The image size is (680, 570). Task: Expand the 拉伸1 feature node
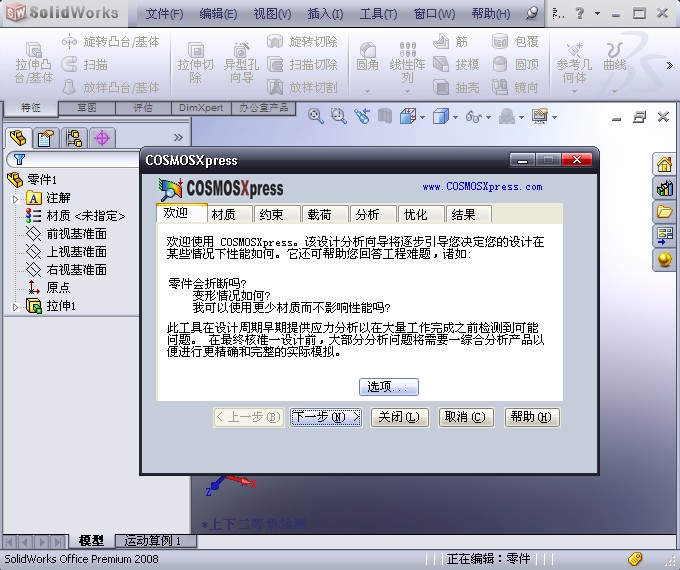click(15, 307)
